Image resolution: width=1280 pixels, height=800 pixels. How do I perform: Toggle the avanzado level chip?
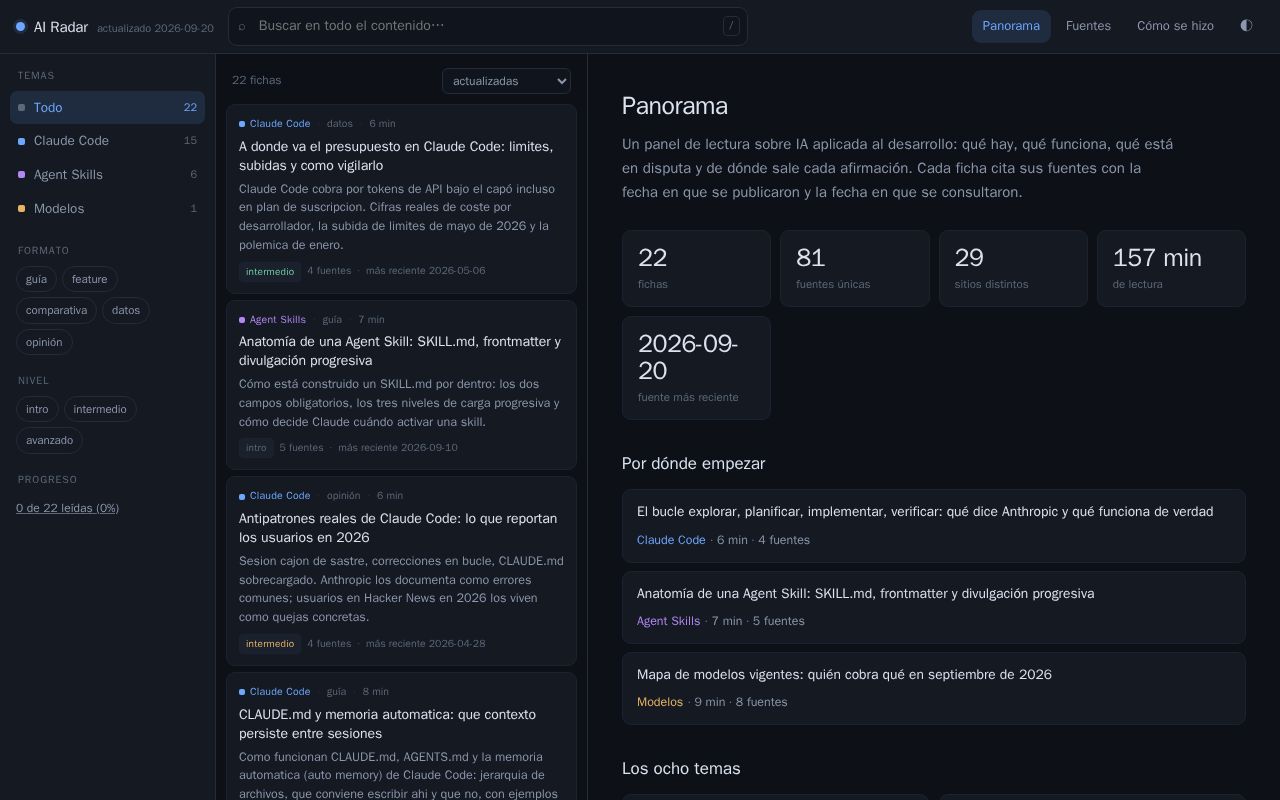coord(49,440)
